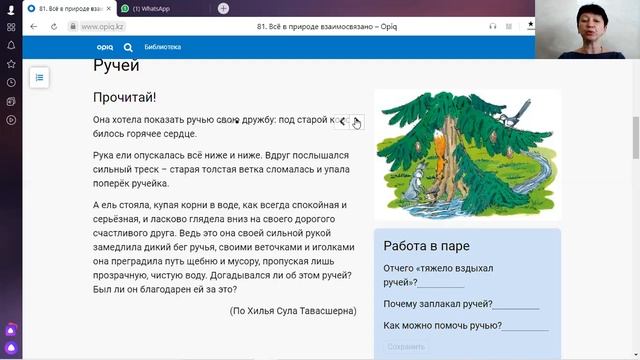The height and width of the screenshot is (360, 640).
Task: Open collections icon in the left sidebar
Action: pos(11,101)
